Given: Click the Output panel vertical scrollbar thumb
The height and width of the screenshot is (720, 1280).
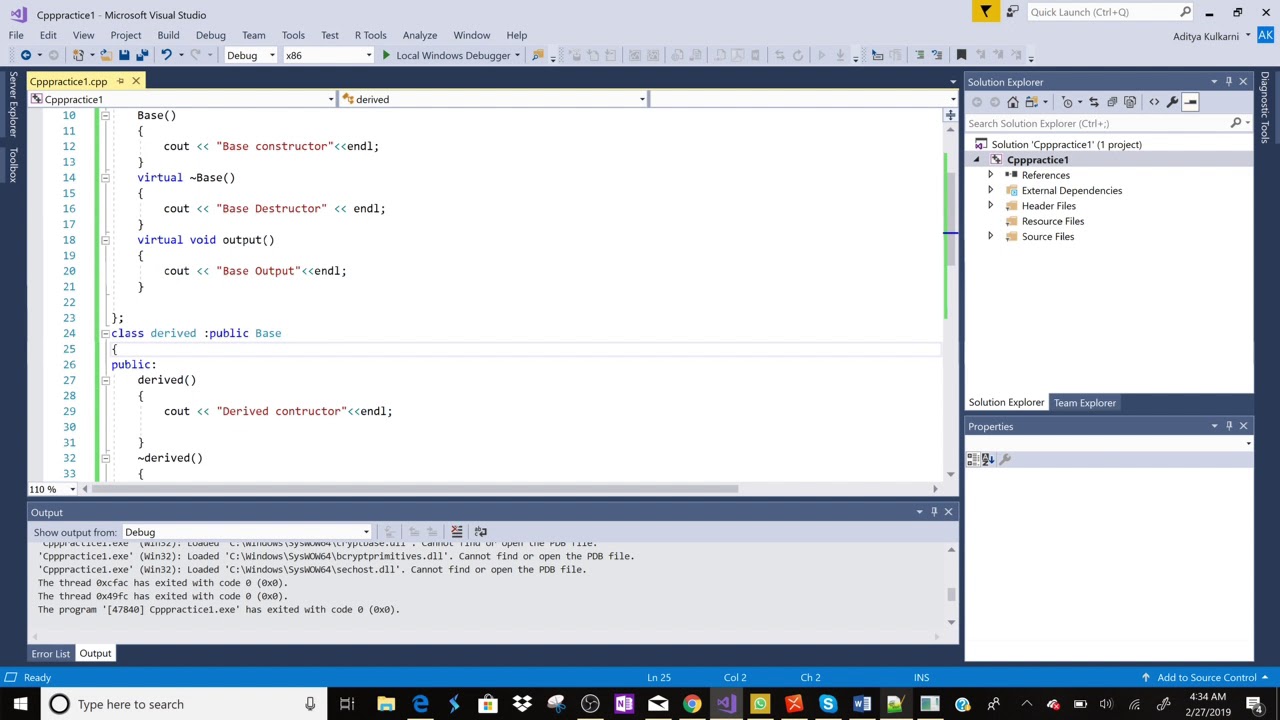Looking at the screenshot, I should click(951, 595).
